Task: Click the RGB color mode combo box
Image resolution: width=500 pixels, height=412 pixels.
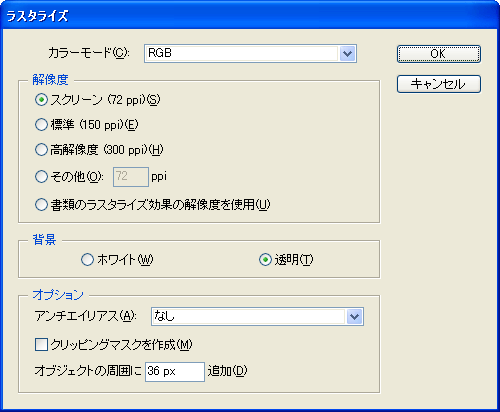Action: (x=250, y=53)
